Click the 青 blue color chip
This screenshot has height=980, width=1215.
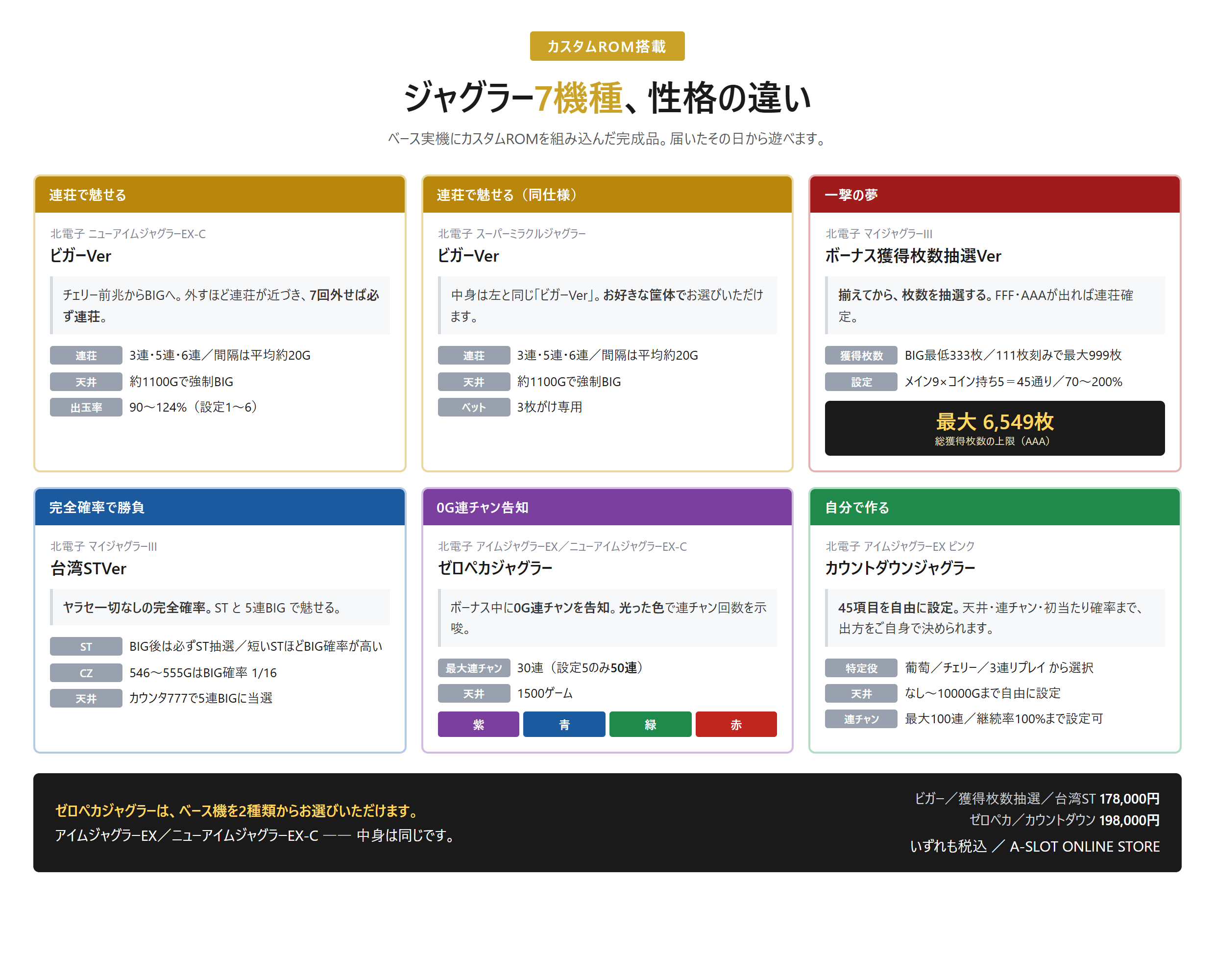(564, 724)
